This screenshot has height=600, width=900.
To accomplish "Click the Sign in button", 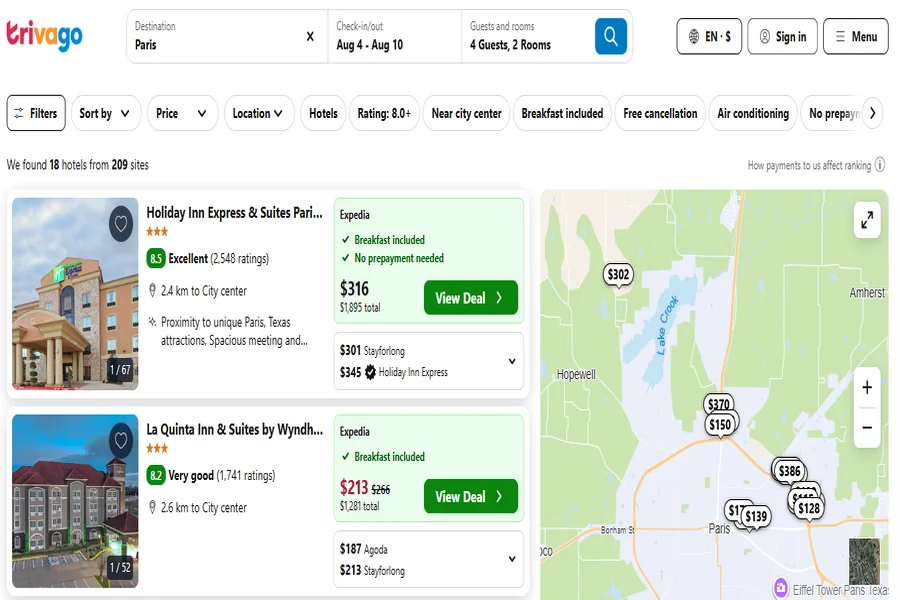I will [x=782, y=36].
